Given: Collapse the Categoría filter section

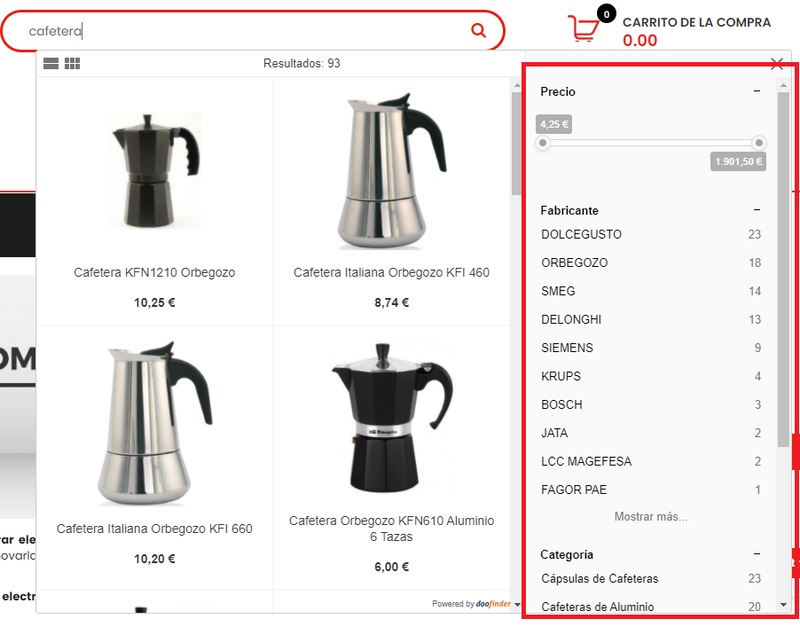Looking at the screenshot, I should pos(757,554).
